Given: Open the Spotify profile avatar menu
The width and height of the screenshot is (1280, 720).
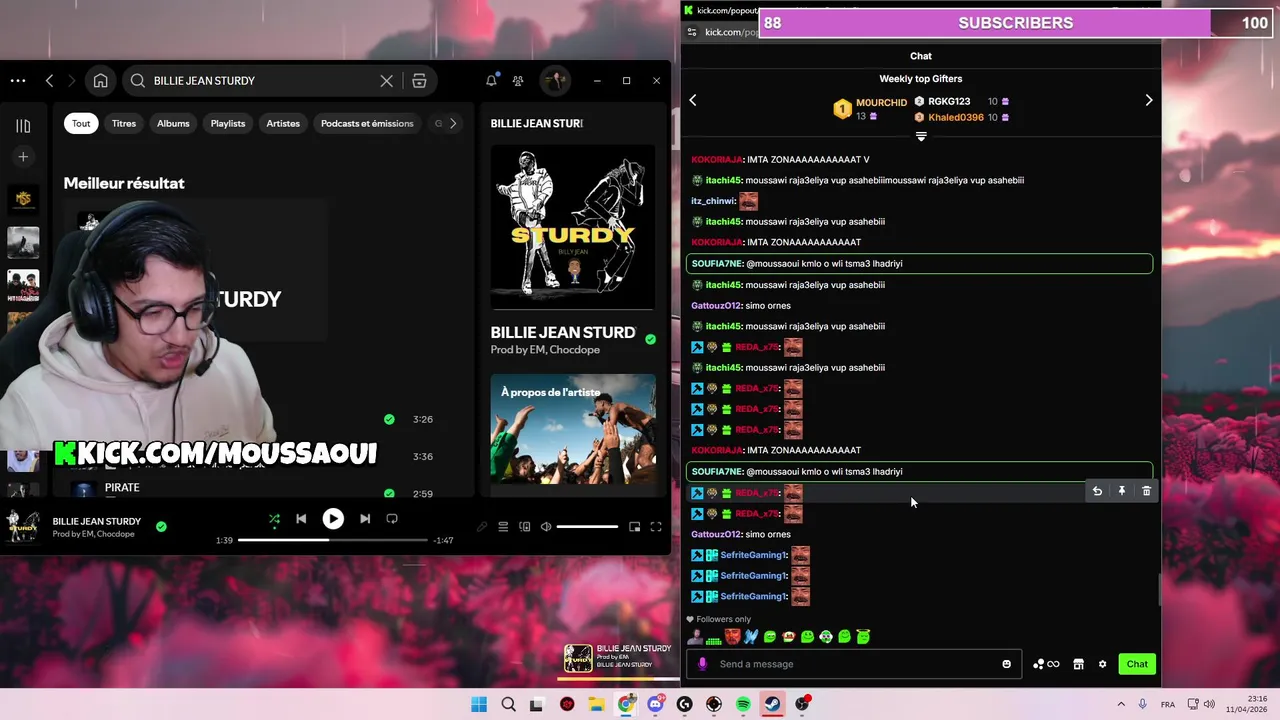Looking at the screenshot, I should pyautogui.click(x=555, y=81).
